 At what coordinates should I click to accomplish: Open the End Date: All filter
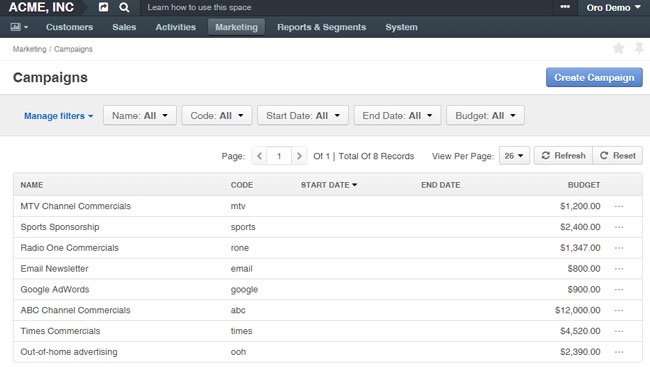397,116
